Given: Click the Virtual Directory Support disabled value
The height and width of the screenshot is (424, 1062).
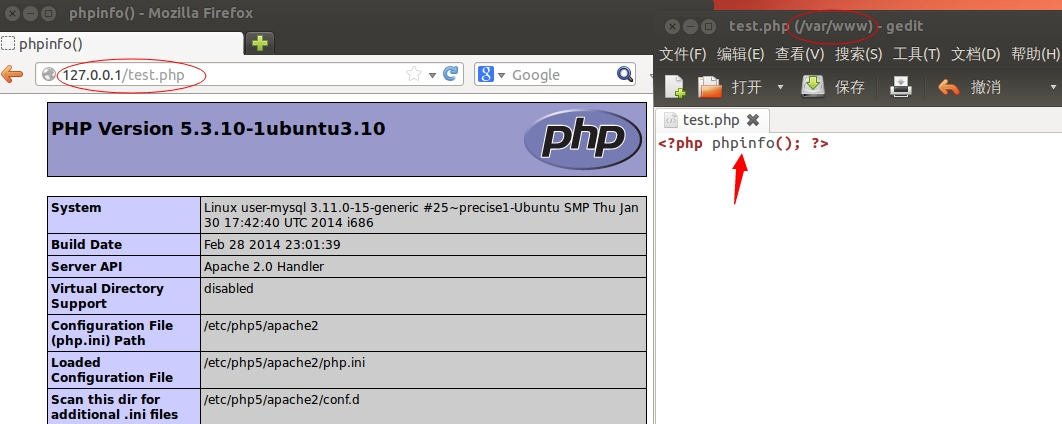Looking at the screenshot, I should [228, 289].
